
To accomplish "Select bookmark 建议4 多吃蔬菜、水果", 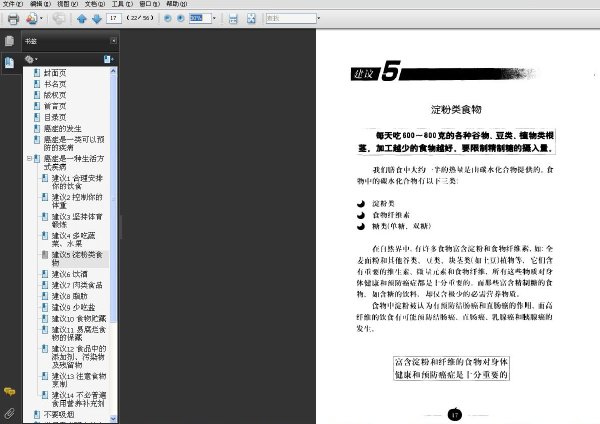I will point(73,240).
